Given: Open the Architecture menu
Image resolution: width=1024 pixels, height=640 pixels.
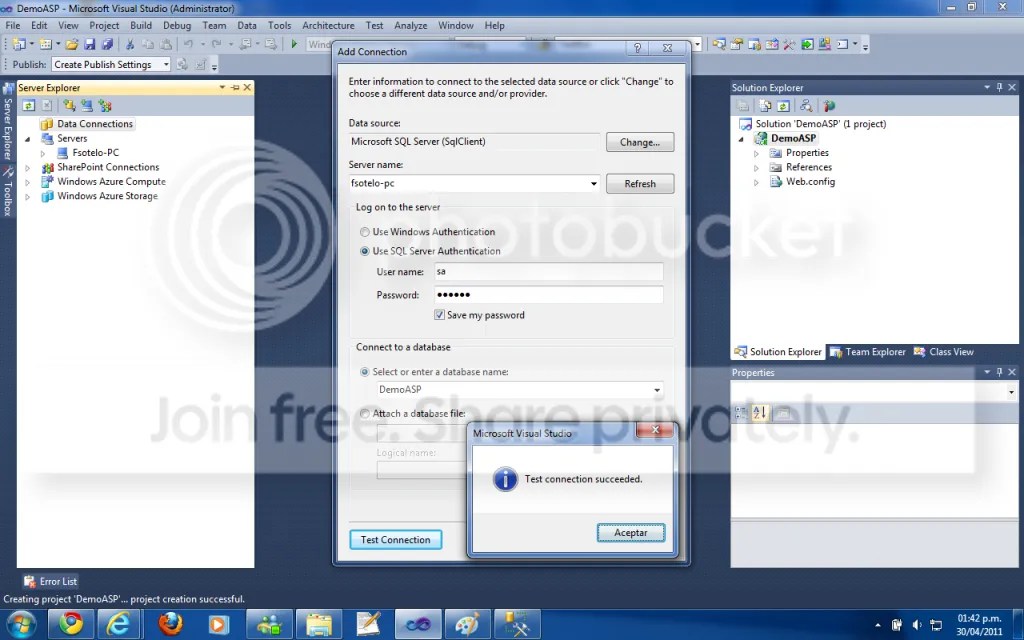Looking at the screenshot, I should pos(328,25).
